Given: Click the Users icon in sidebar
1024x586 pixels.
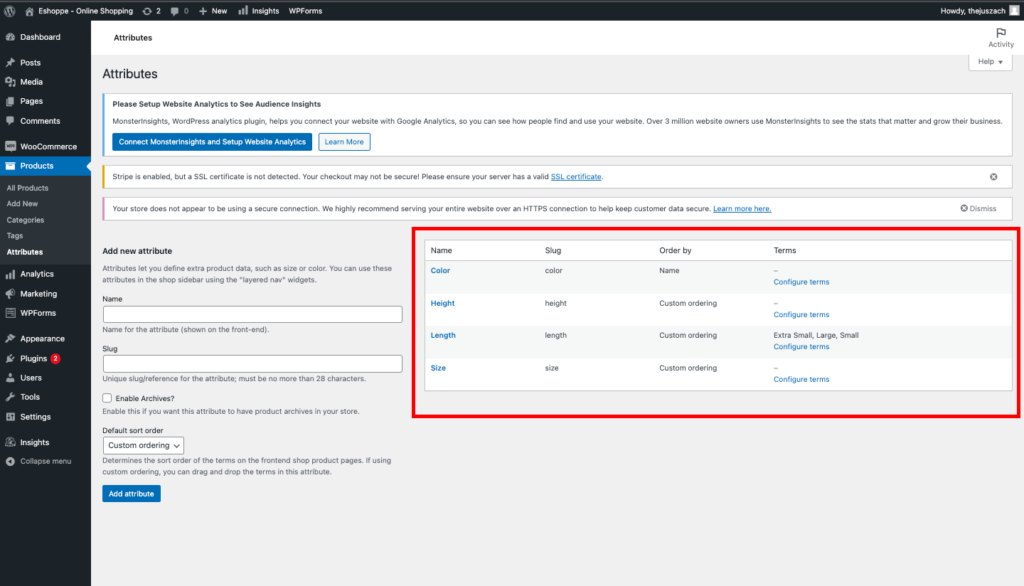Looking at the screenshot, I should click(x=10, y=378).
